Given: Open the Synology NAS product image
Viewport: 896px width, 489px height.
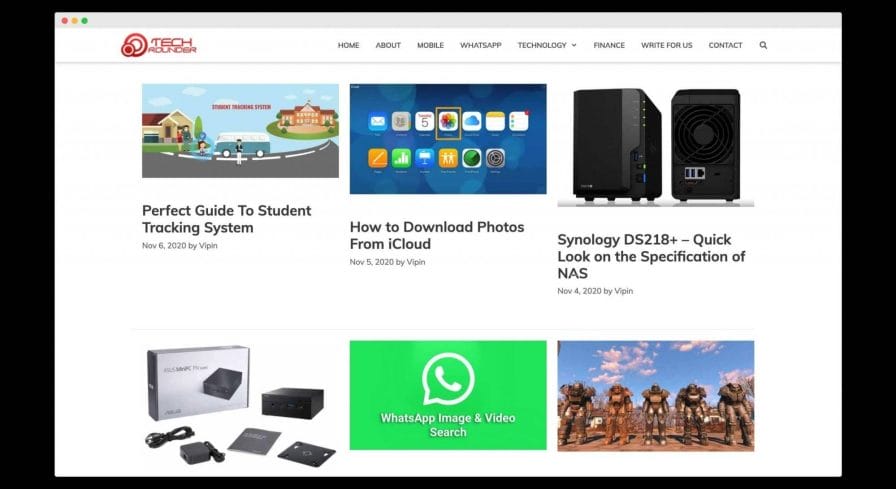Looking at the screenshot, I should [655, 145].
